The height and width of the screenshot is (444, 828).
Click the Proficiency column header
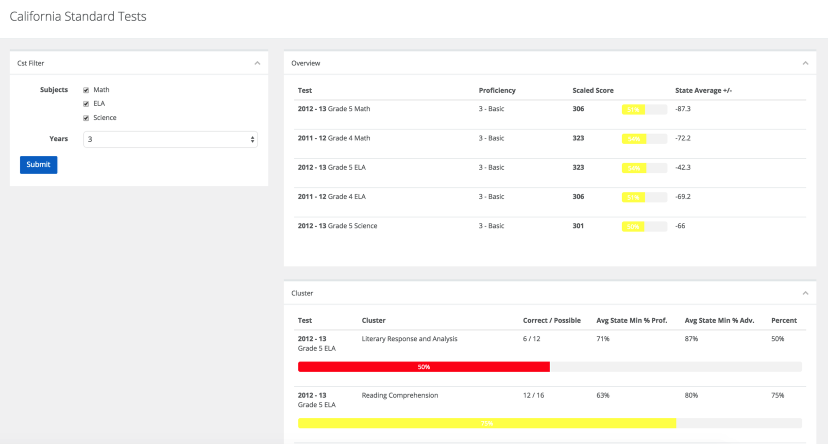[497, 91]
